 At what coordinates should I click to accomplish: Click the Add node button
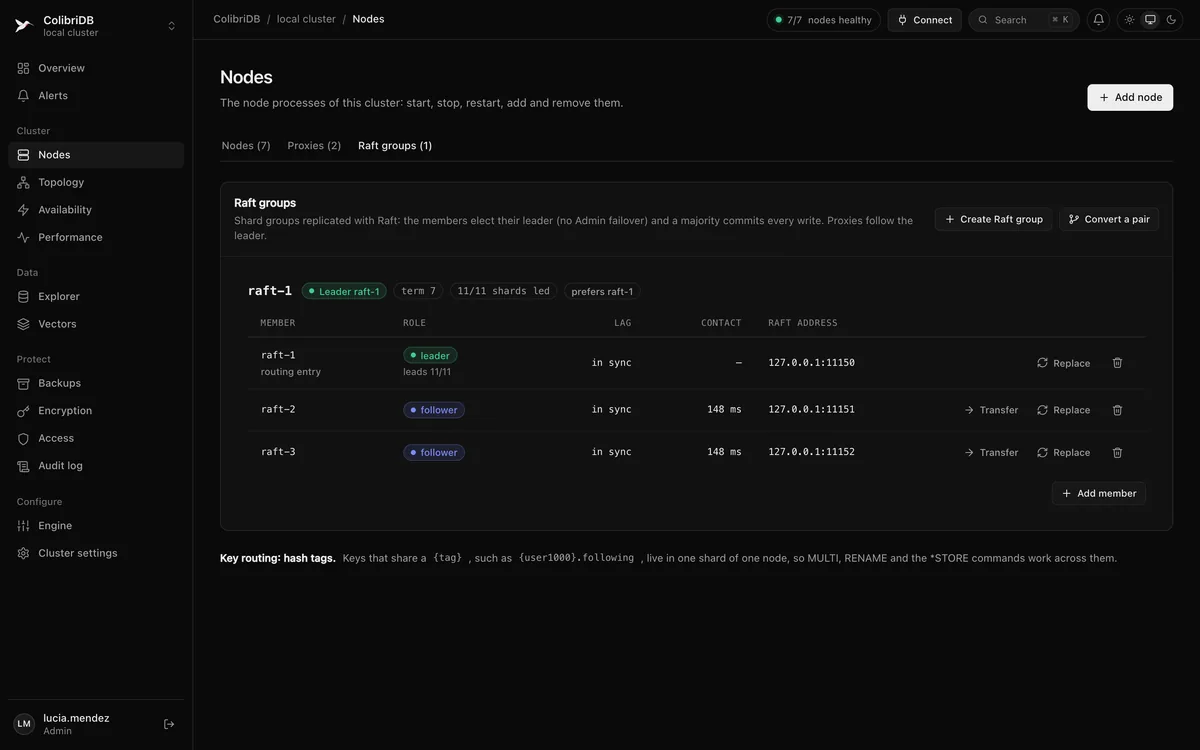(x=1130, y=97)
